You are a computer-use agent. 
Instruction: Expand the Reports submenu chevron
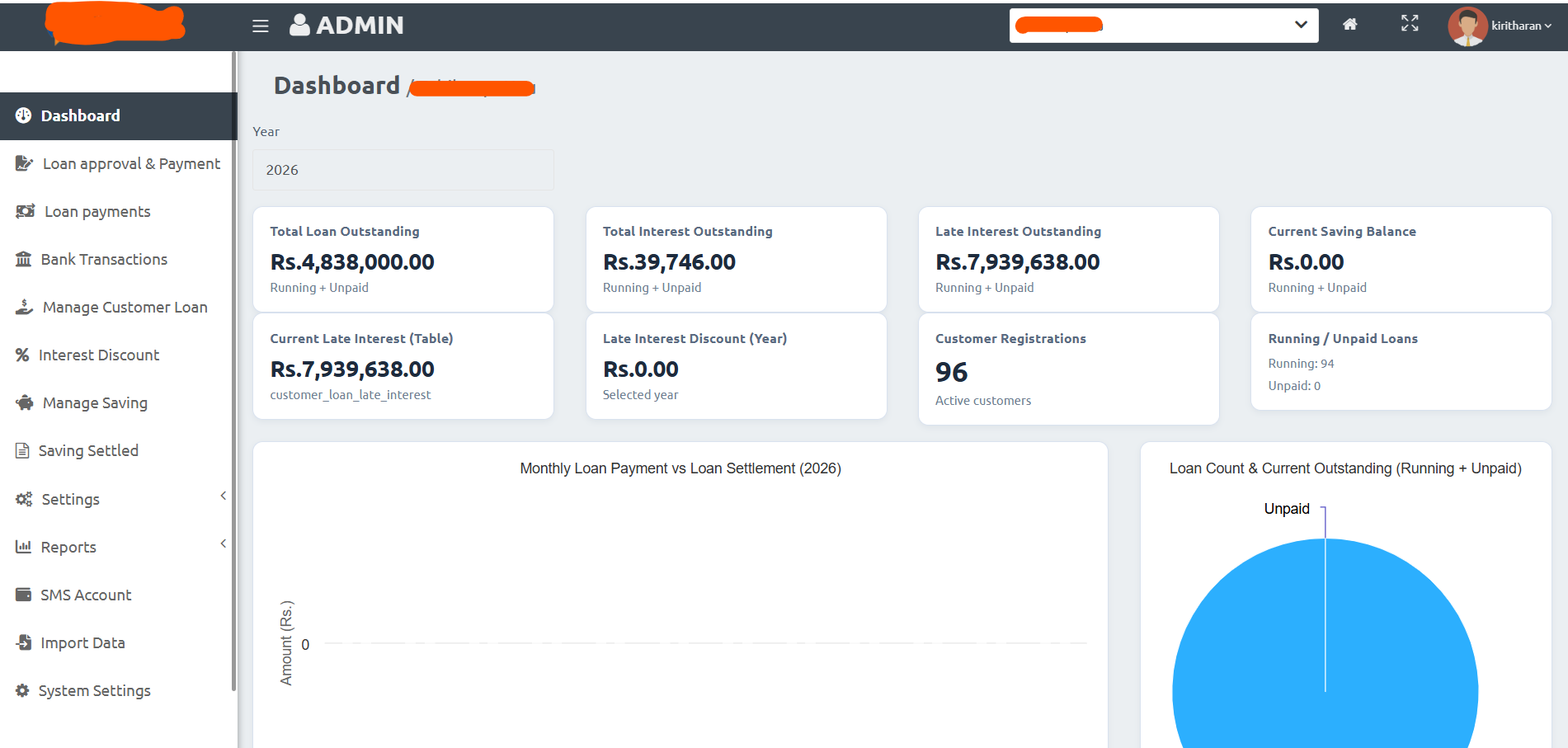[x=223, y=543]
